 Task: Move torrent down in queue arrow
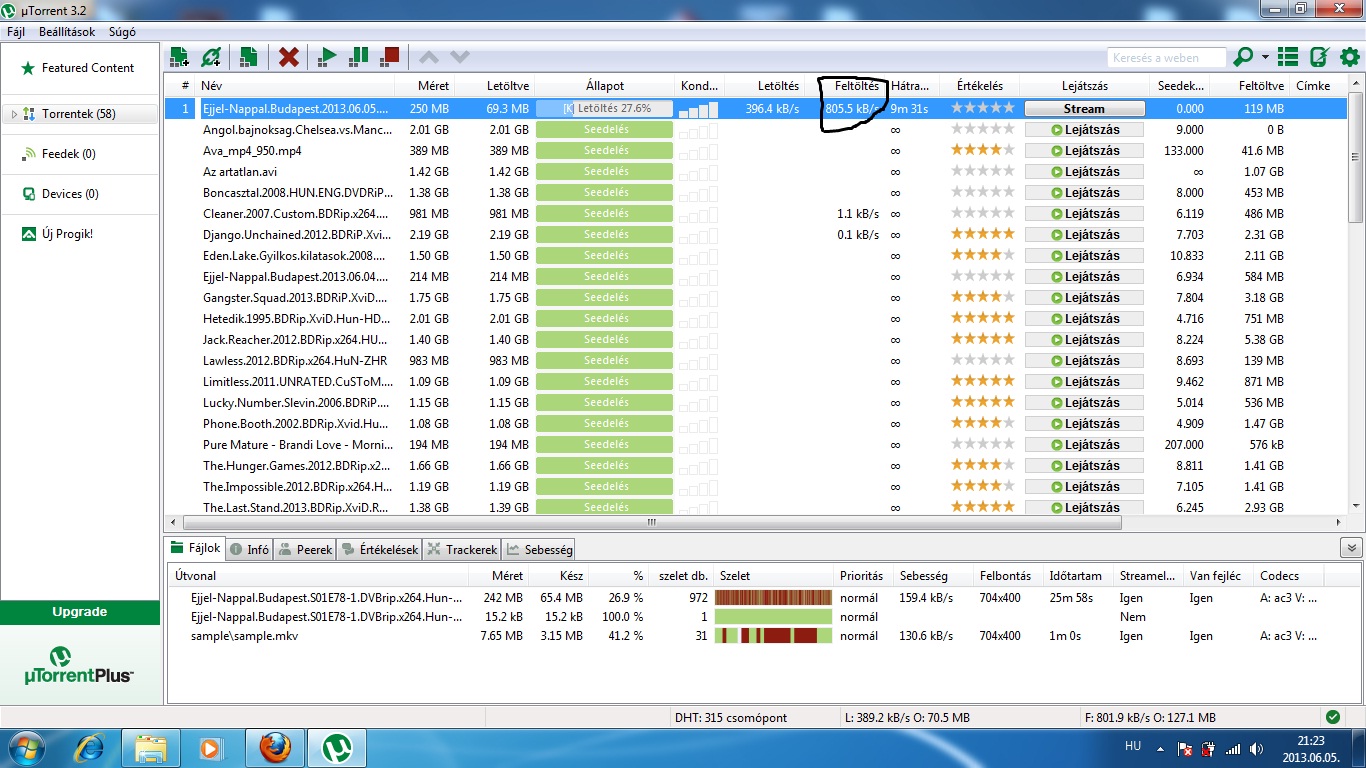click(x=460, y=57)
